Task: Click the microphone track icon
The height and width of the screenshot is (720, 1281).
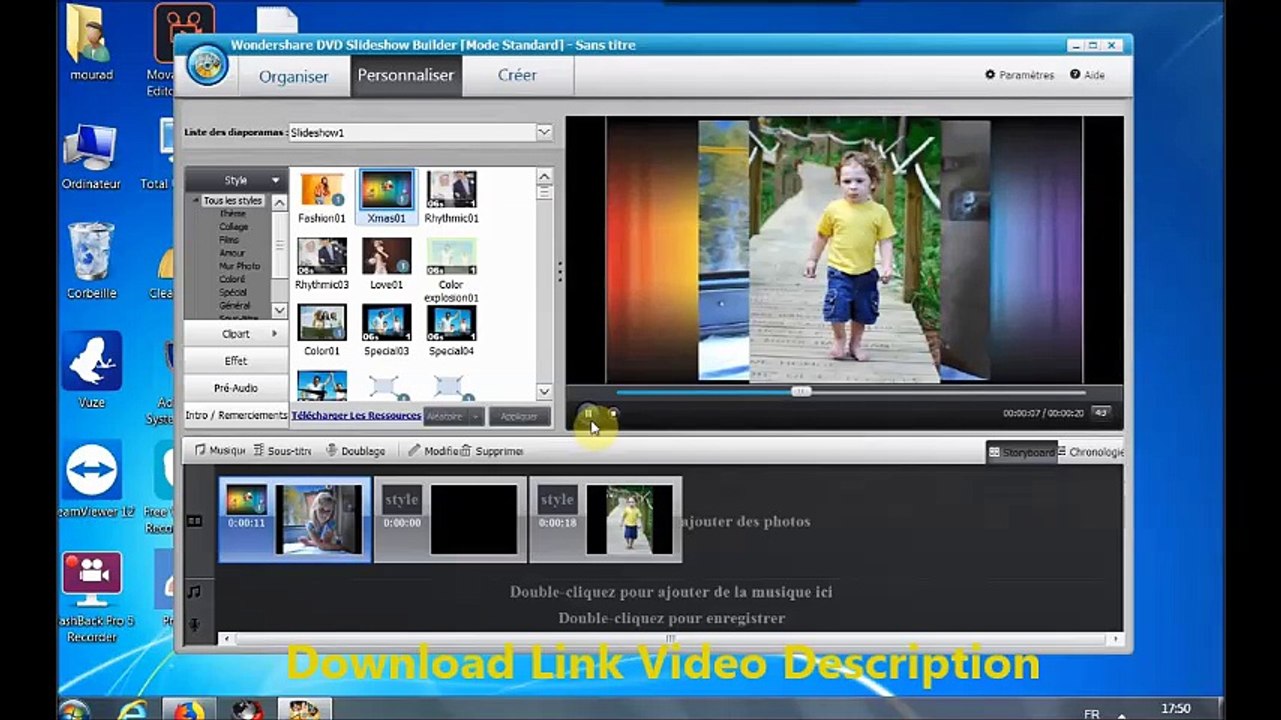Action: point(195,625)
